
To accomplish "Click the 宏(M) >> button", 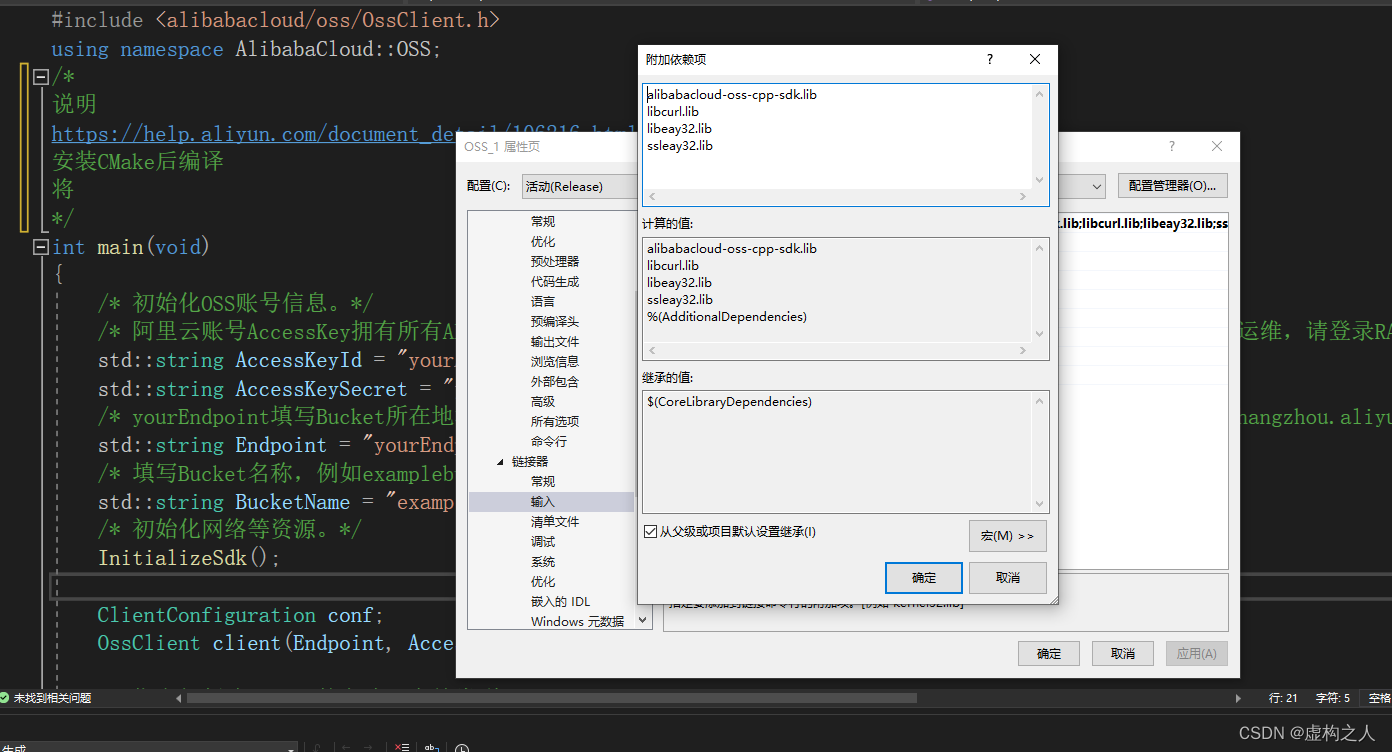I will (x=1008, y=536).
